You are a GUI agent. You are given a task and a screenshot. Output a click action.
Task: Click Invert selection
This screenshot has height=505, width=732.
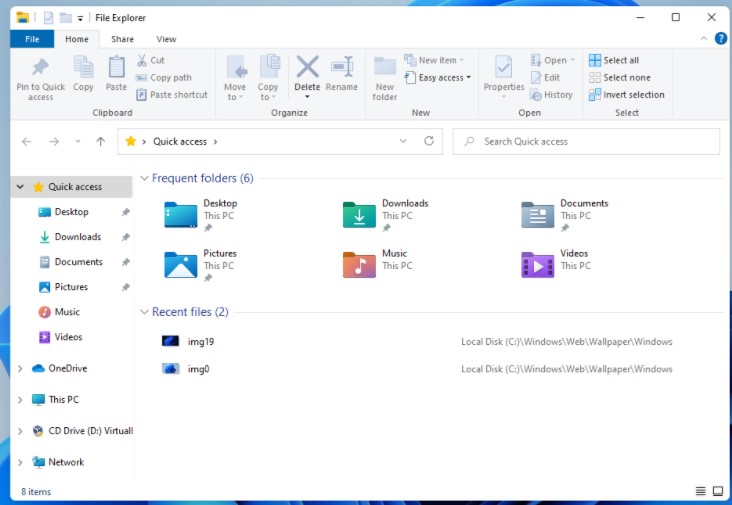pyautogui.click(x=626, y=95)
